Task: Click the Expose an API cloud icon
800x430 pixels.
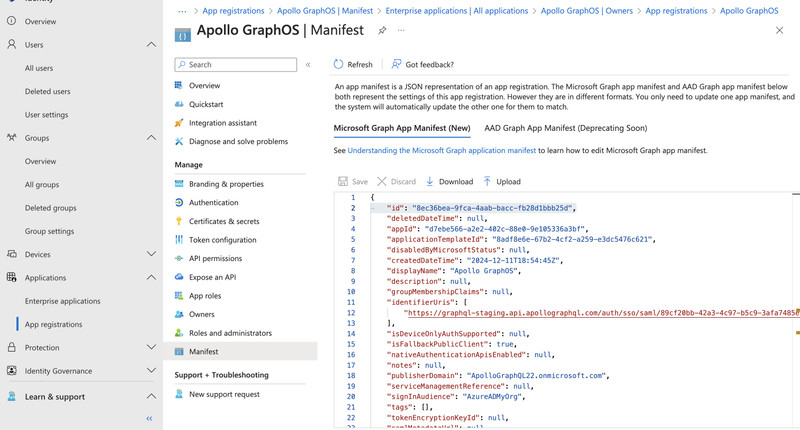Action: 179,277
